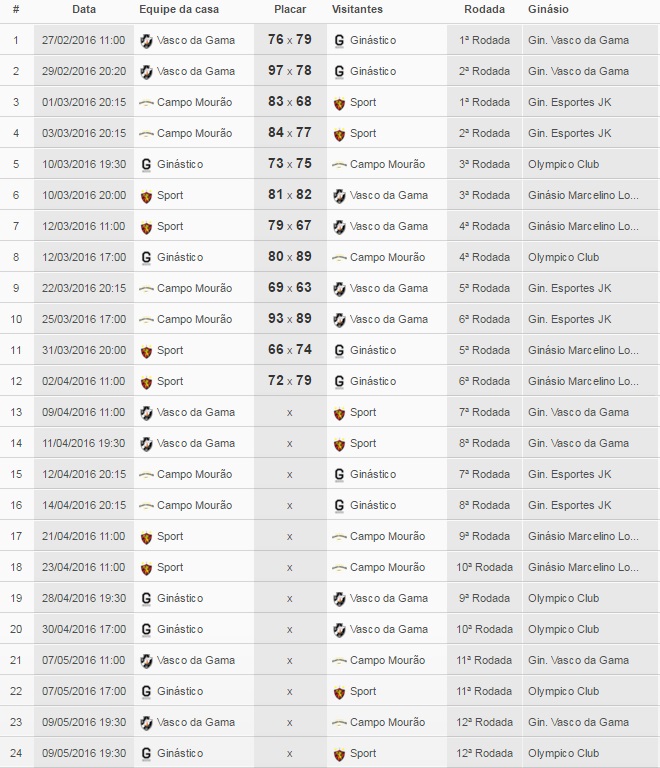
Task: Click home Sport shield icon in game 6
Action: [x=146, y=196]
